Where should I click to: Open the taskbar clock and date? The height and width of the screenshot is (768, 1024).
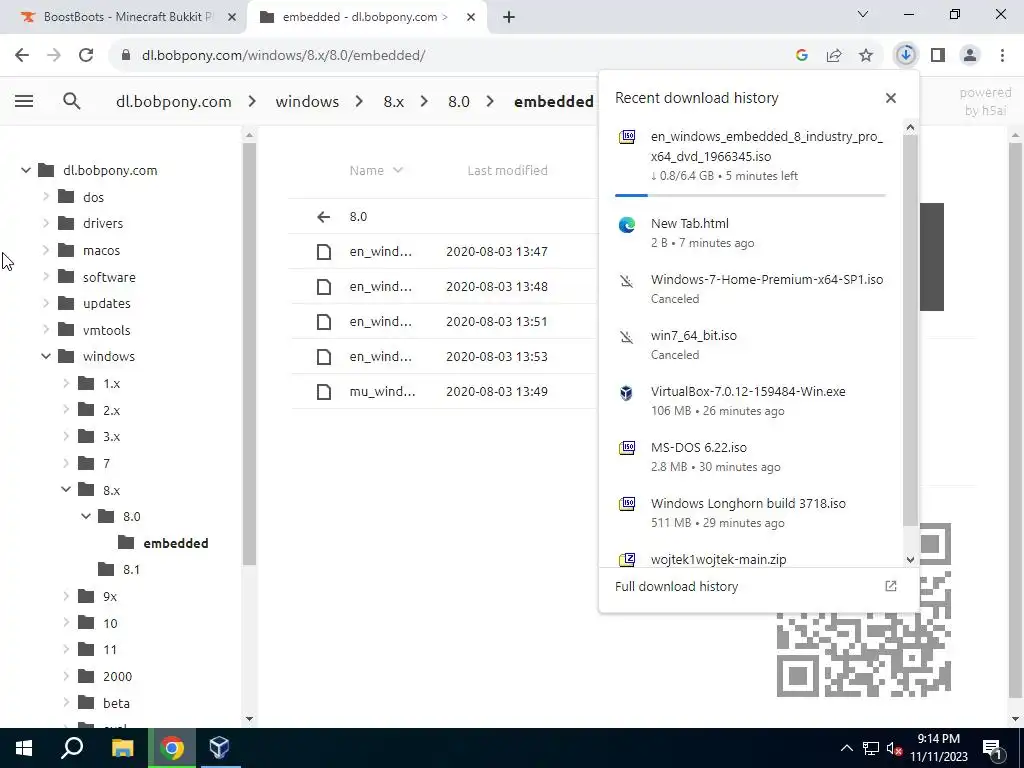click(x=938, y=748)
